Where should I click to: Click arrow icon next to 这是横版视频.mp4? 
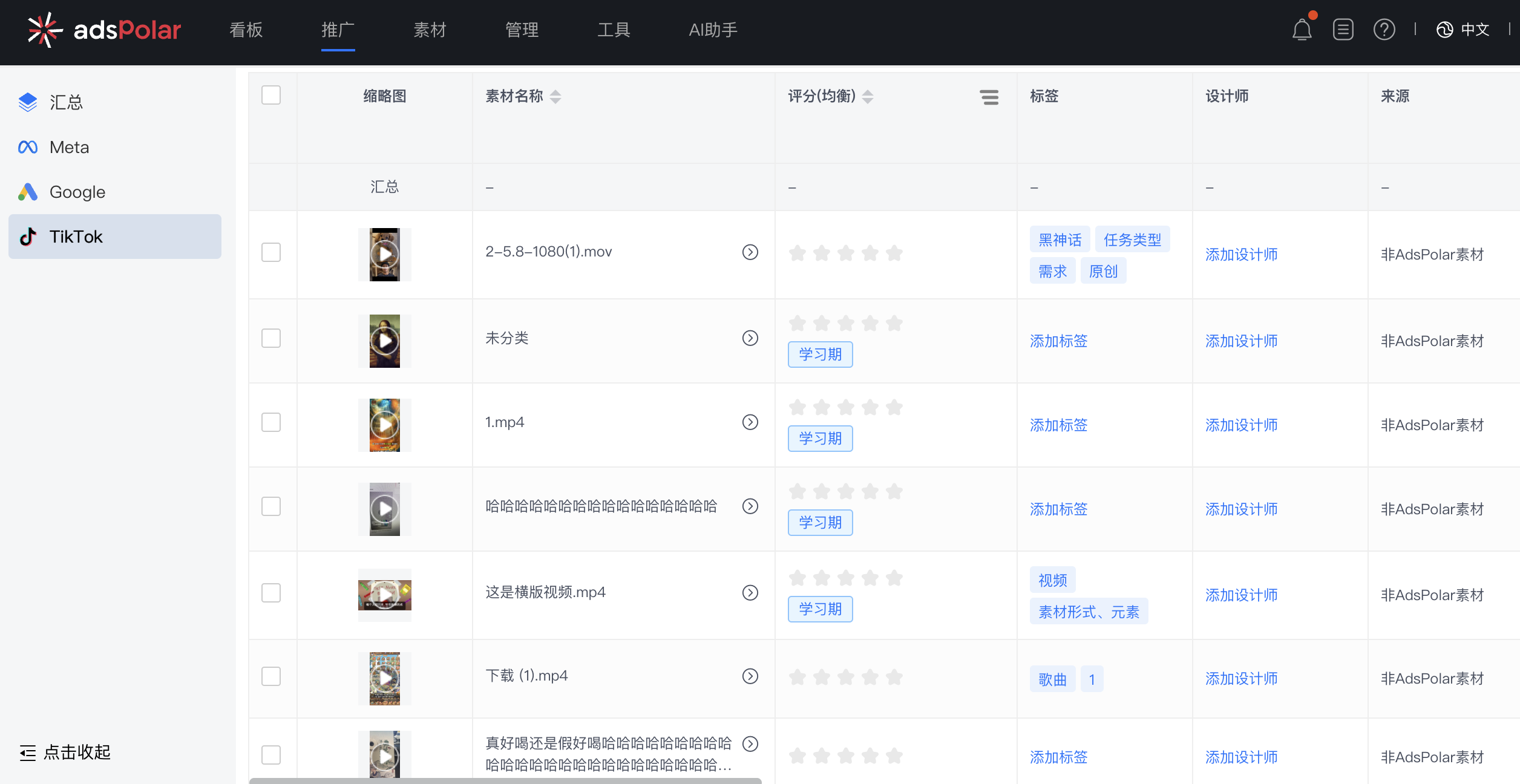(750, 593)
